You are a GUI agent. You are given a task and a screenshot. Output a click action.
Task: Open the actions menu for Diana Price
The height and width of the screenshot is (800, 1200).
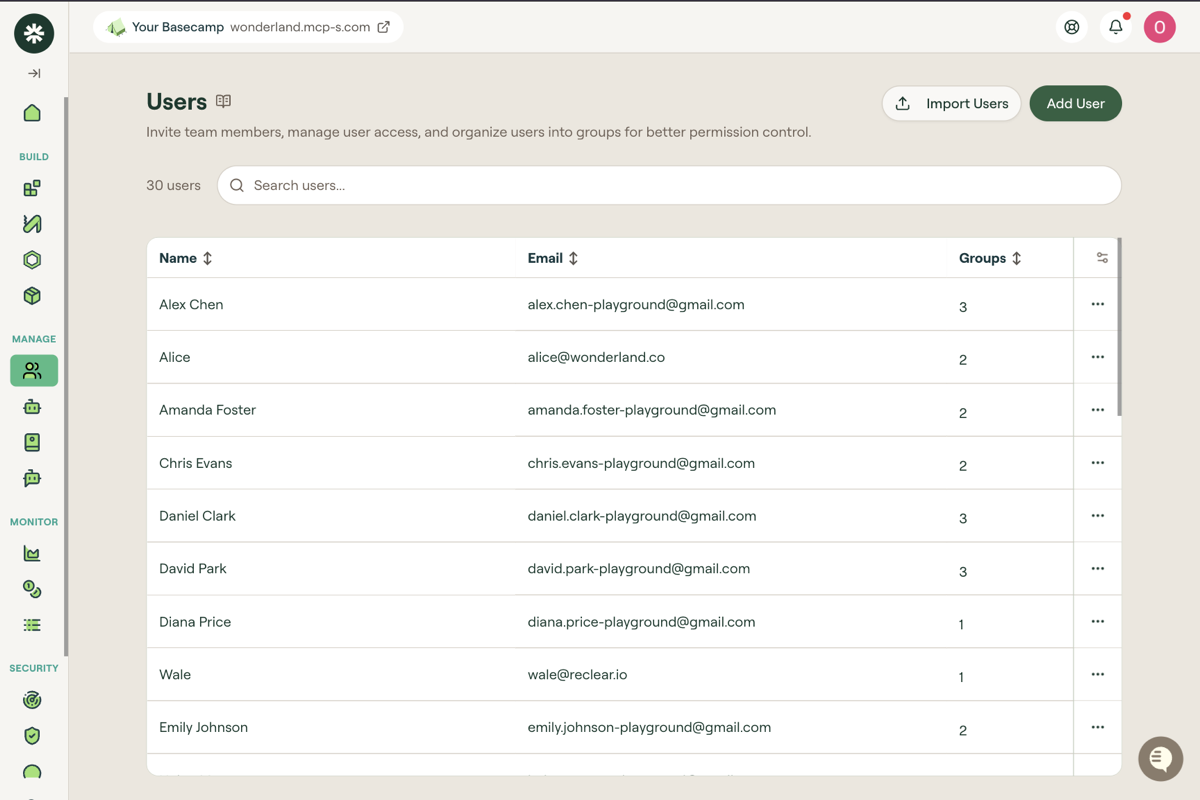point(1098,622)
